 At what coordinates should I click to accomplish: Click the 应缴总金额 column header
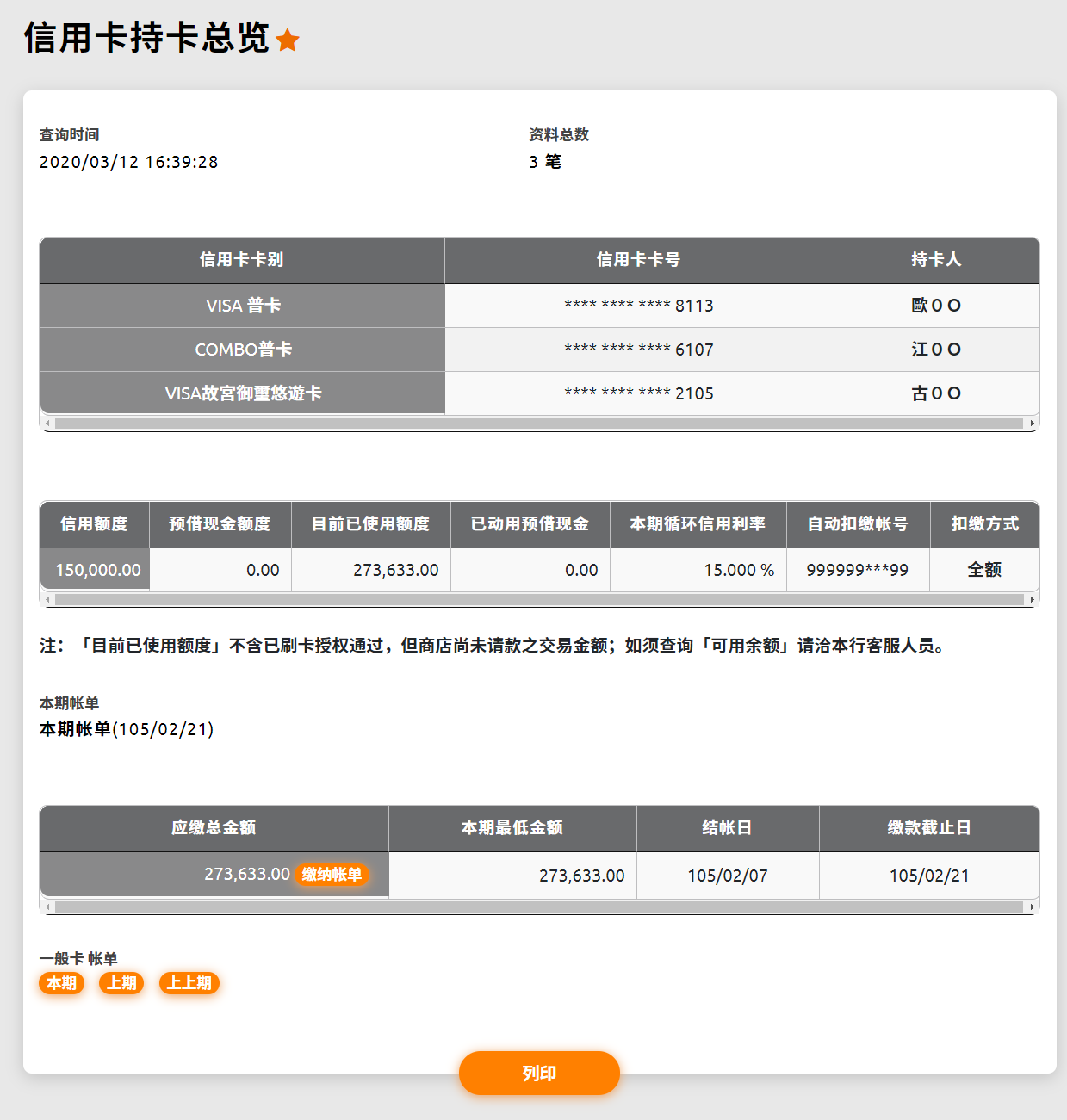pos(214,828)
